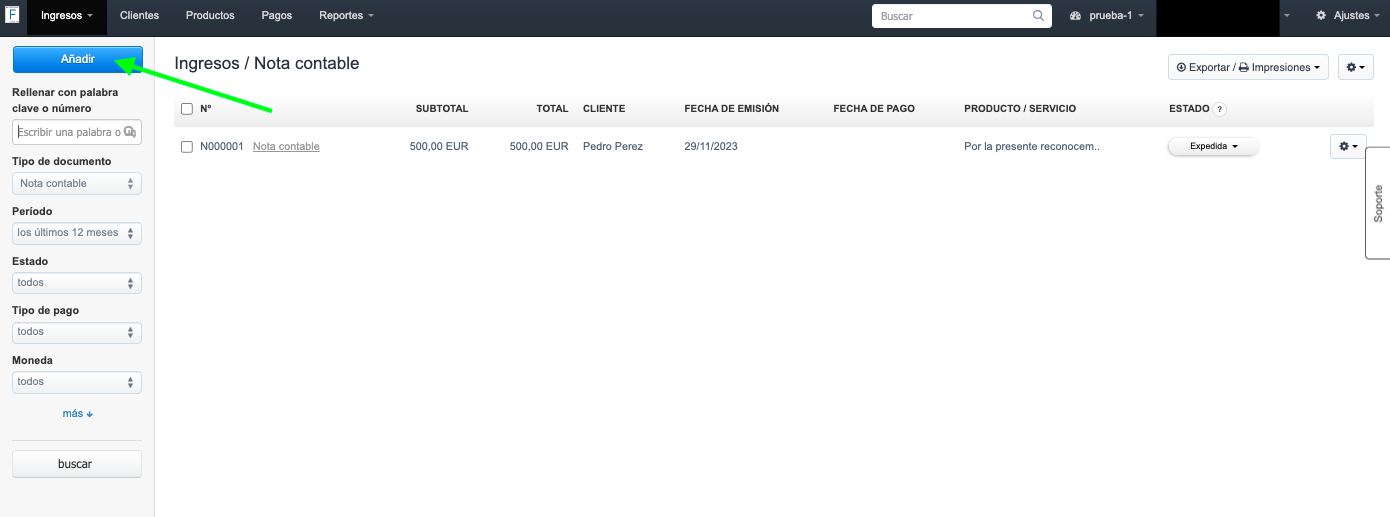Screen dimensions: 1390x517
Task: Click the FECHA DE PAGO column header
Action: 874,109
